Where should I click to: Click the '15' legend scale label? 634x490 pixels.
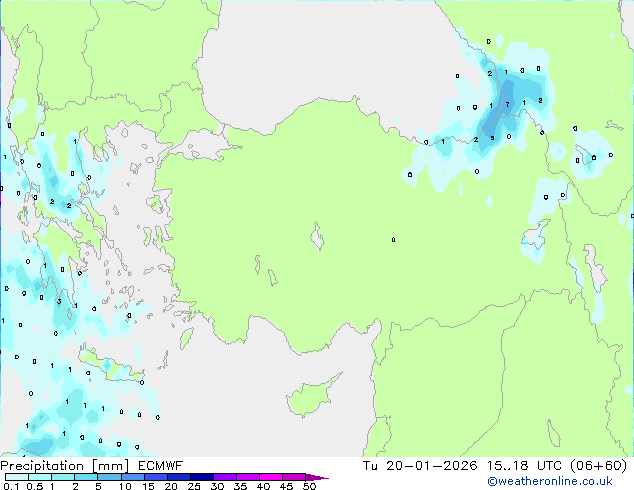tap(148, 486)
